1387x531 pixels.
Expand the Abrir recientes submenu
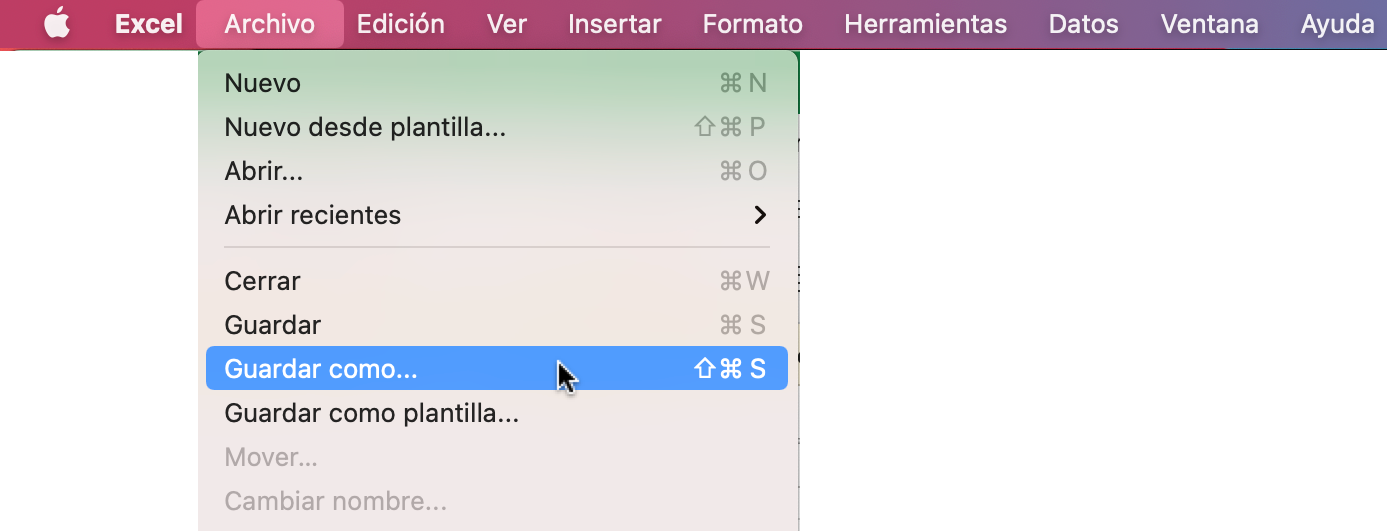(312, 215)
